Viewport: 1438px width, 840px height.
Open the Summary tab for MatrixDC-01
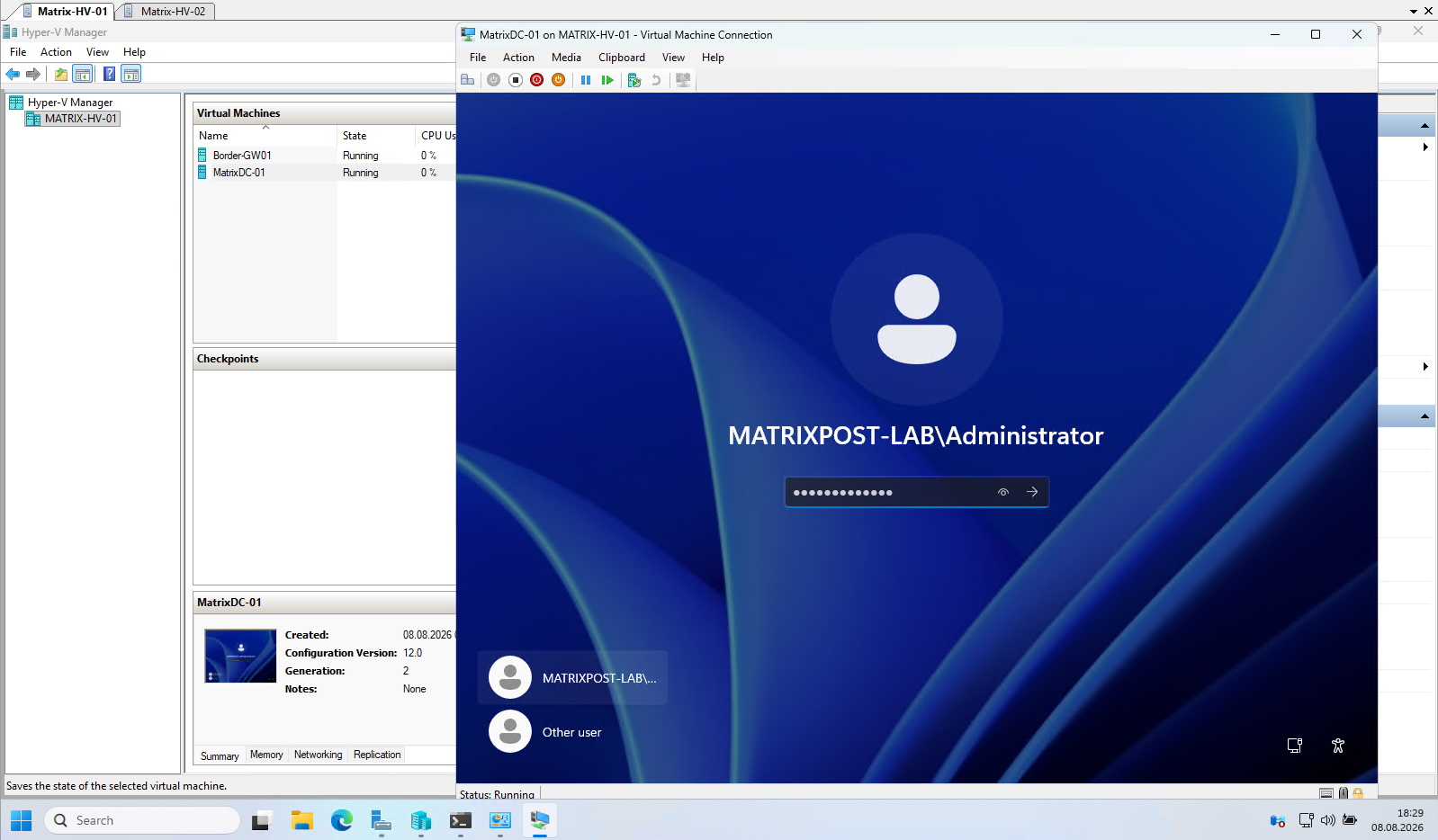click(220, 755)
